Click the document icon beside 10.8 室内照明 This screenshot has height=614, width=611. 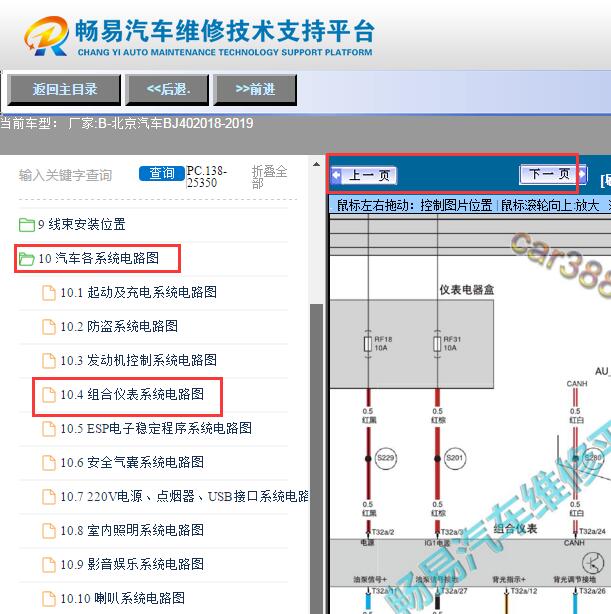pyautogui.click(x=49, y=531)
